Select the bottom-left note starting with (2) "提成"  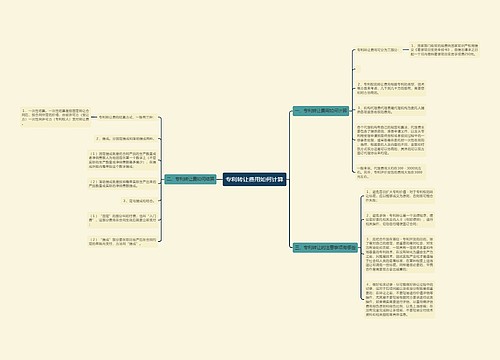(122, 241)
